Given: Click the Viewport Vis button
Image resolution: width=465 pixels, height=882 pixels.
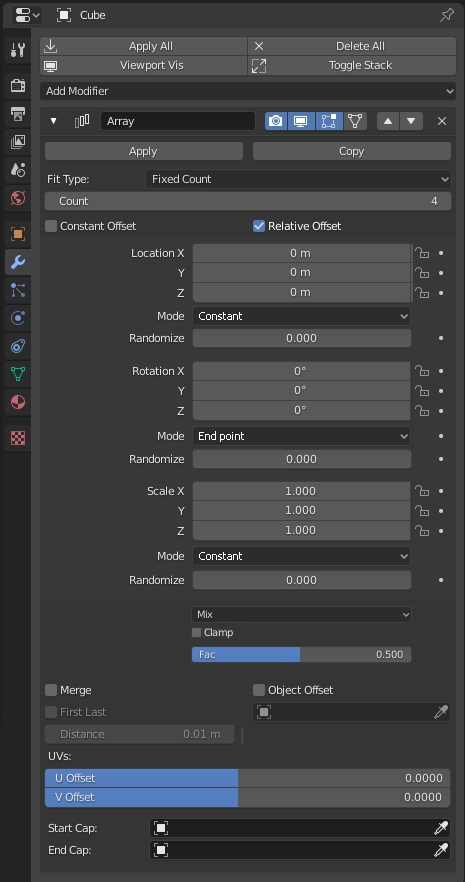Looking at the screenshot, I should 143,65.
